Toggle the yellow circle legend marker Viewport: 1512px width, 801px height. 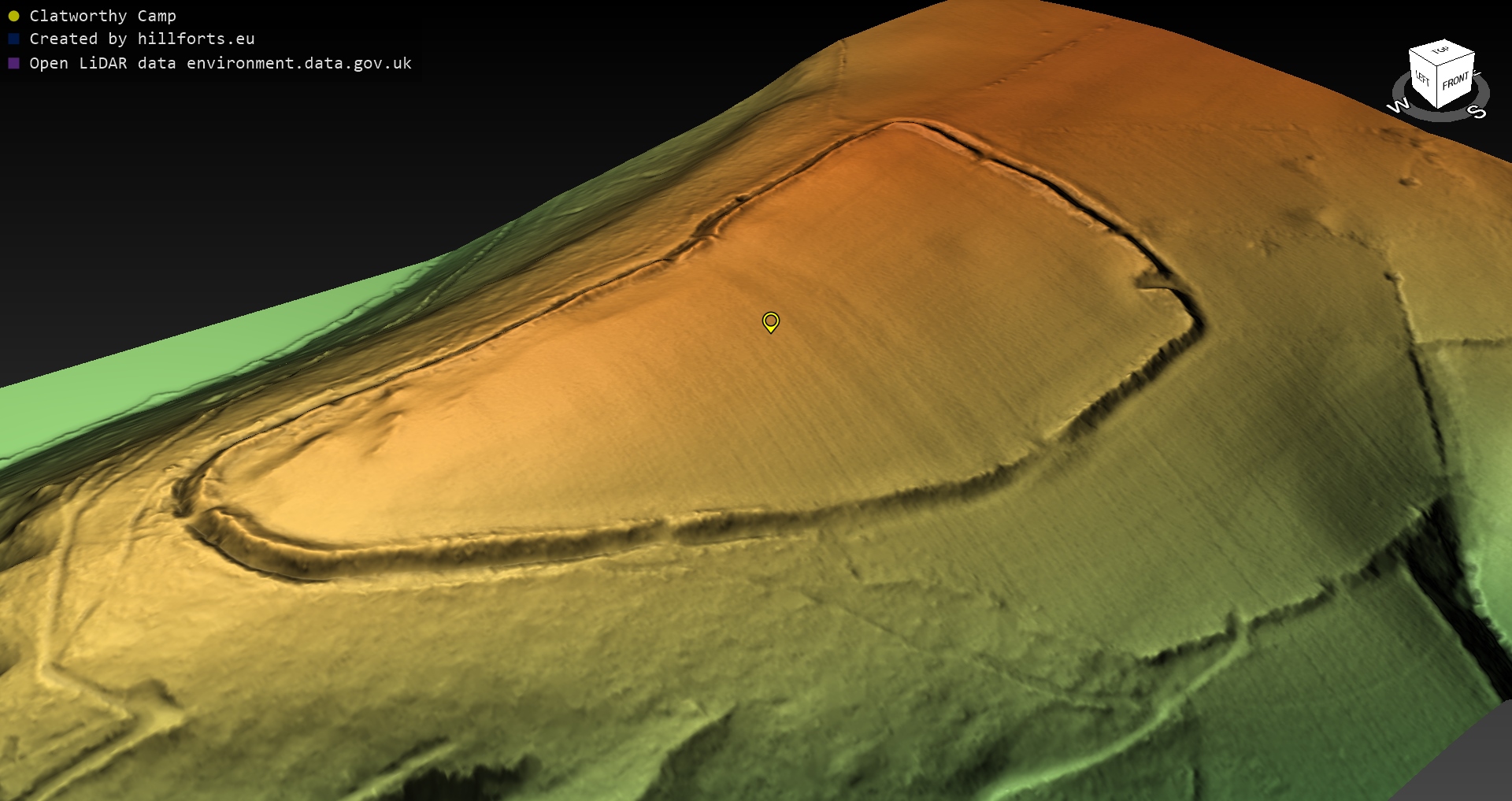point(13,16)
